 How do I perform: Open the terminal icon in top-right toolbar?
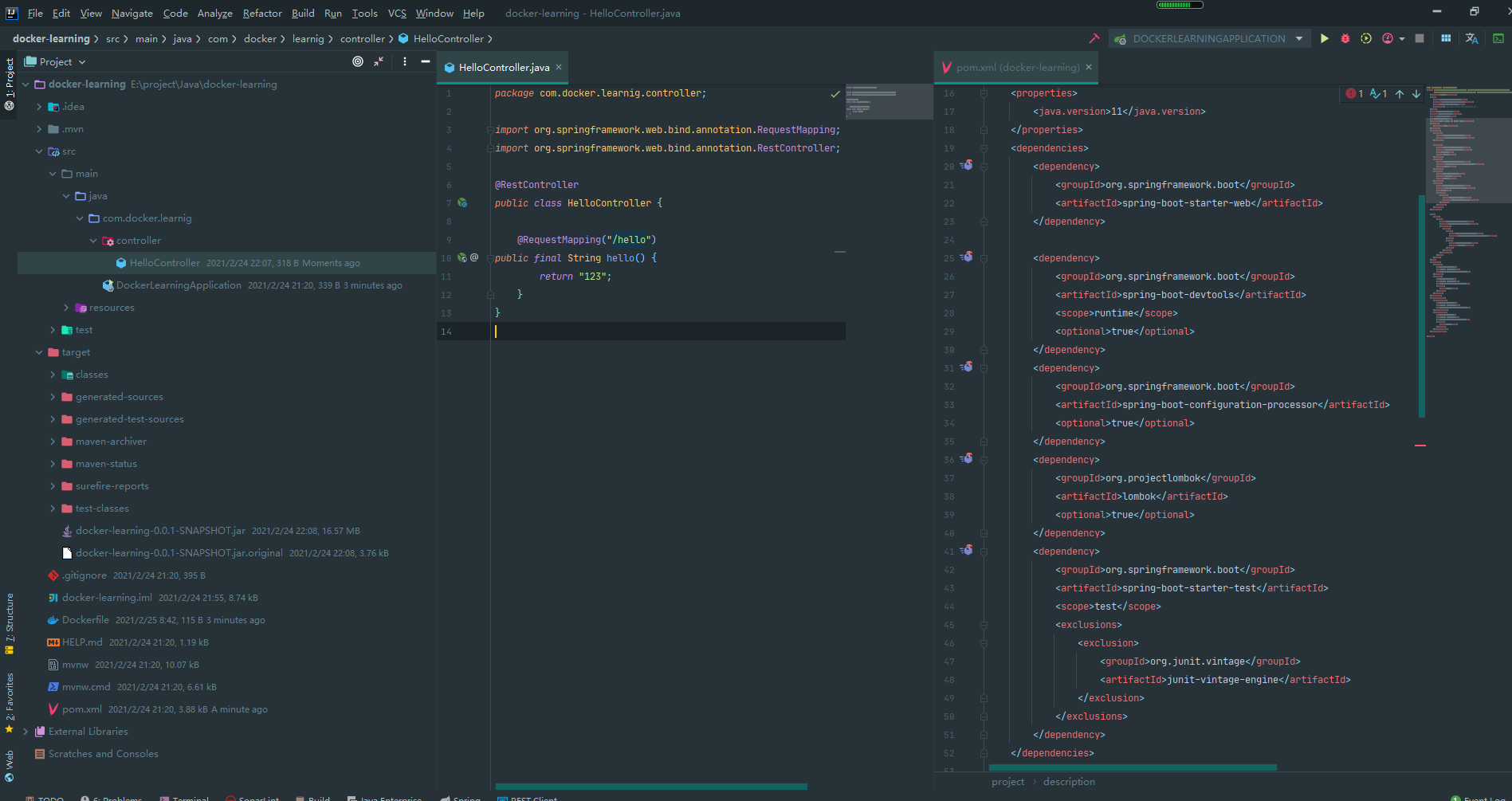pyautogui.click(x=1498, y=38)
